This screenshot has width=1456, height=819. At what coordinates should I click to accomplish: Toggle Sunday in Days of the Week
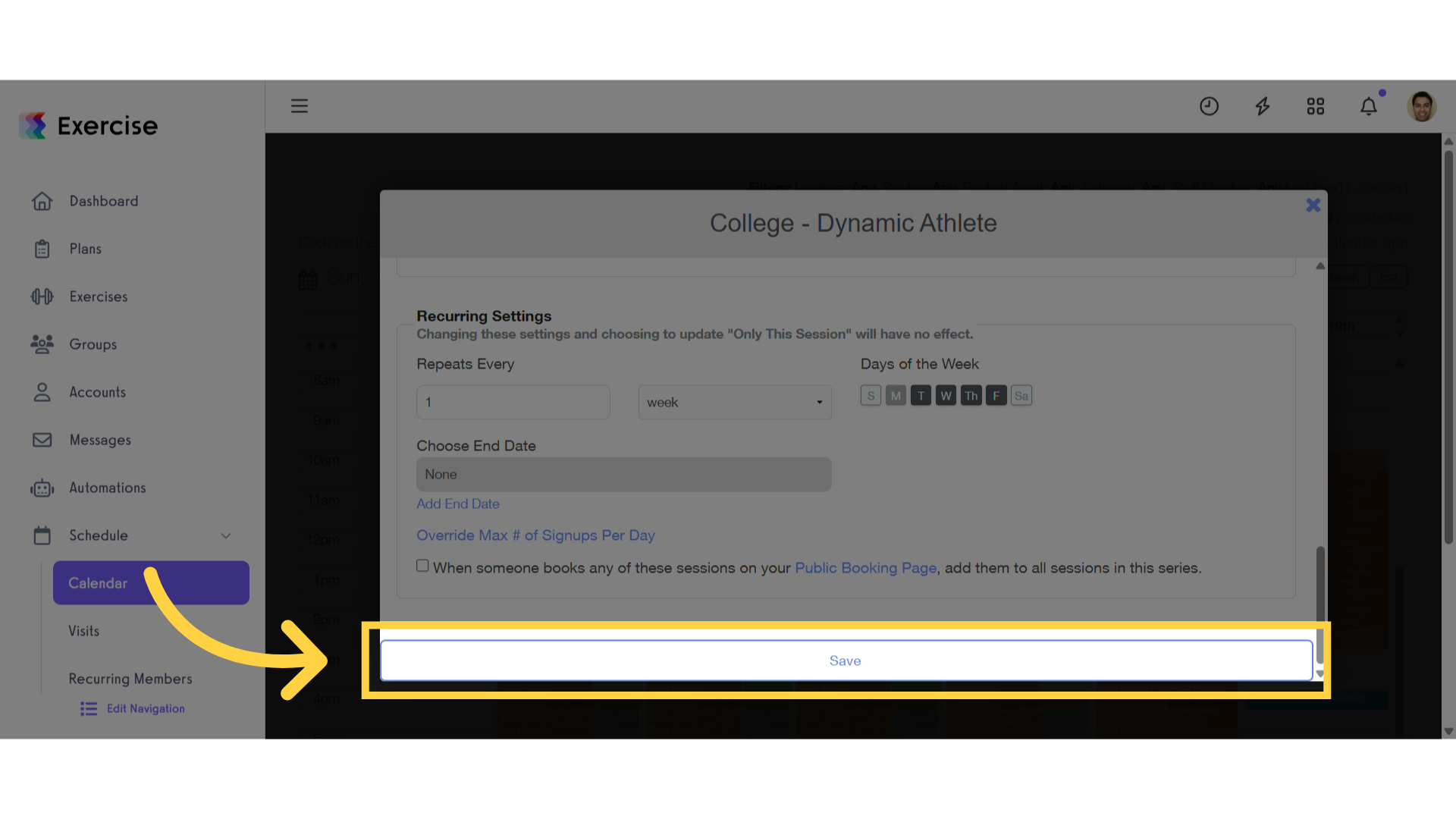[871, 396]
